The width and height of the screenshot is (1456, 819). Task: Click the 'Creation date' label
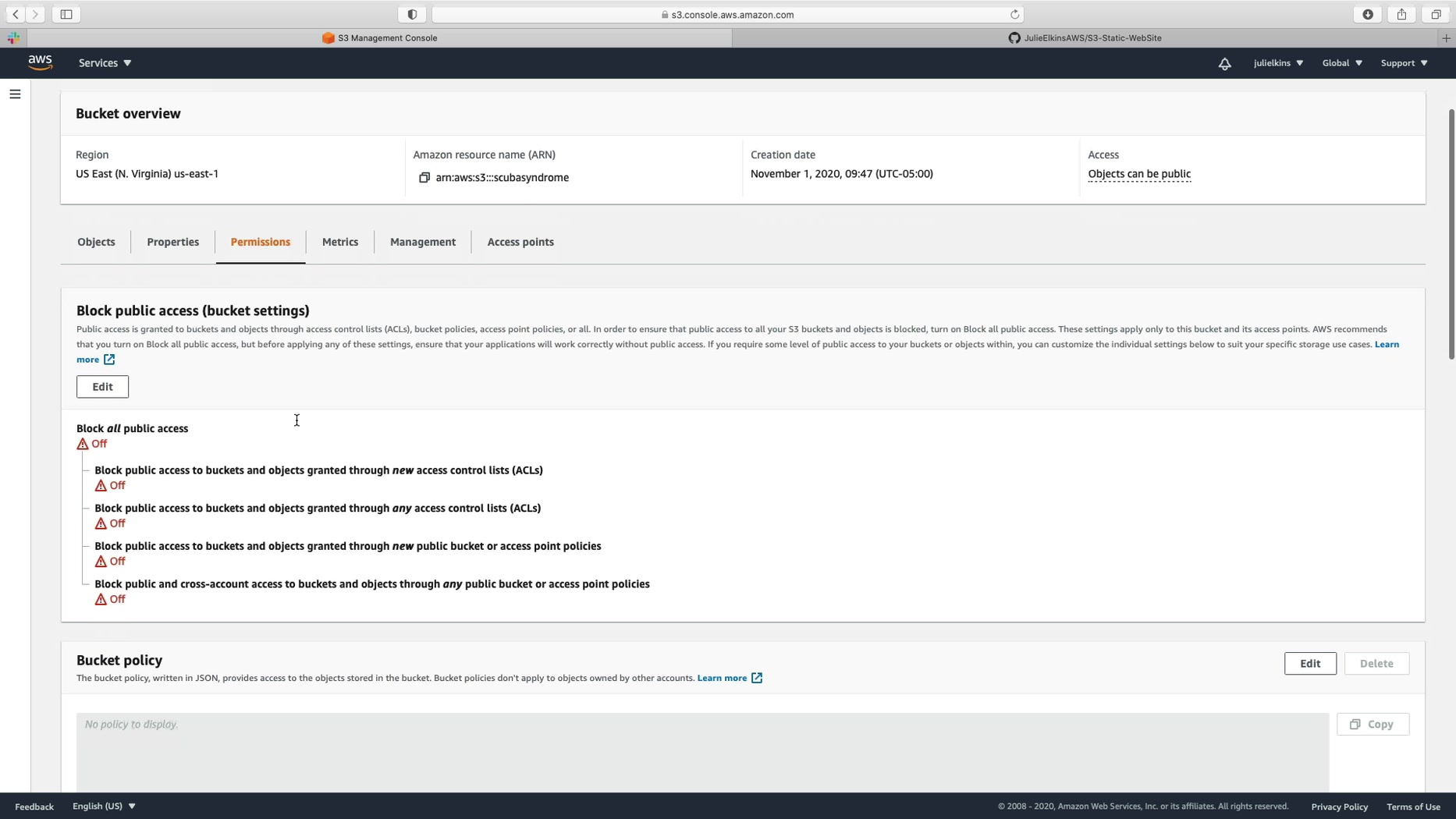[x=783, y=154]
